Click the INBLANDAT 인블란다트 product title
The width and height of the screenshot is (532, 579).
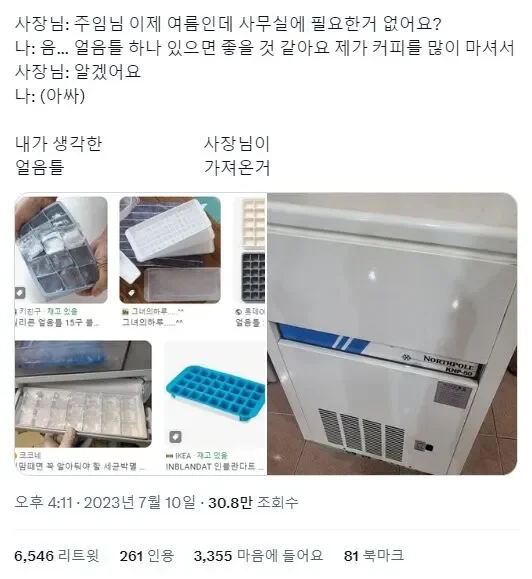tap(214, 466)
